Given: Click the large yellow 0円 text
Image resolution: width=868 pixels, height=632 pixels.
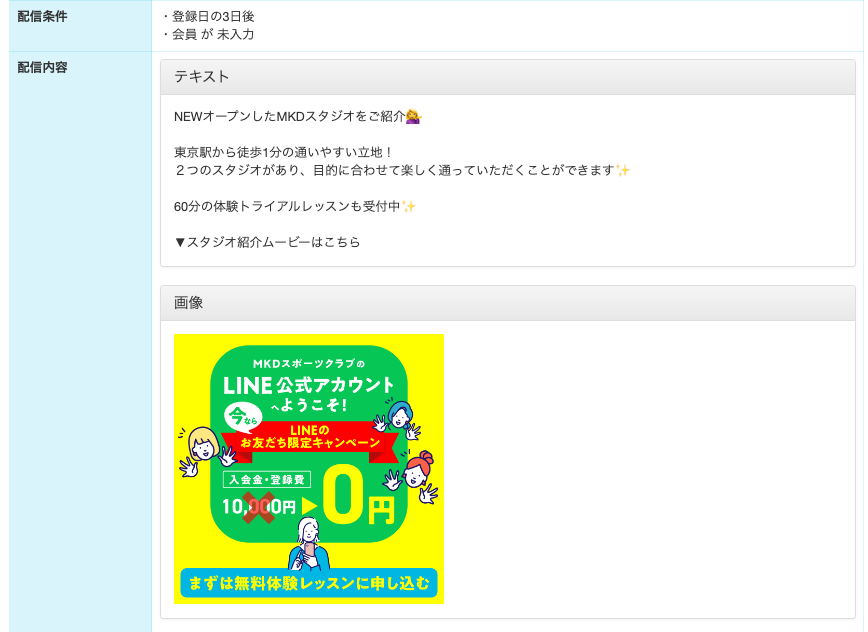Looking at the screenshot, I should tap(359, 496).
